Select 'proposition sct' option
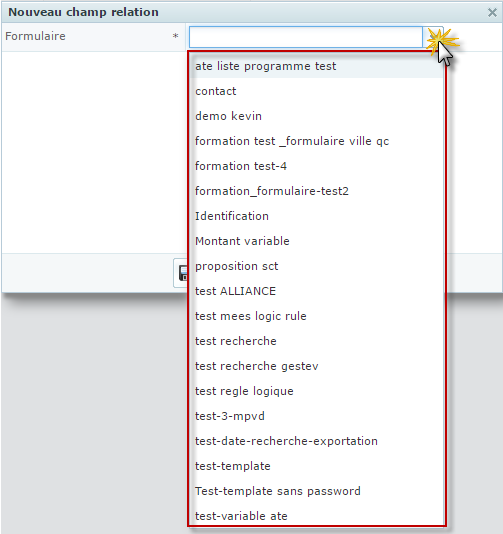This screenshot has width=503, height=534. coord(316,266)
